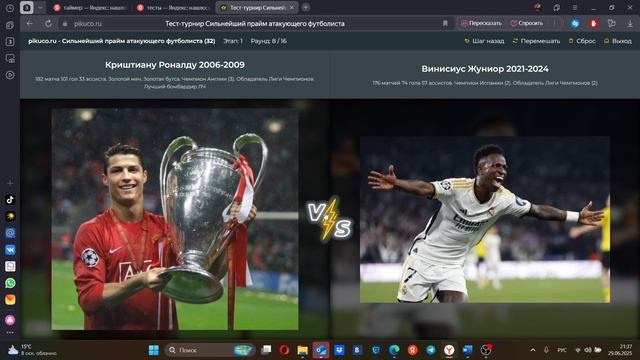Screen dimensions: 640x360
Task: Open a new tab with plus button
Action: click(306, 7)
